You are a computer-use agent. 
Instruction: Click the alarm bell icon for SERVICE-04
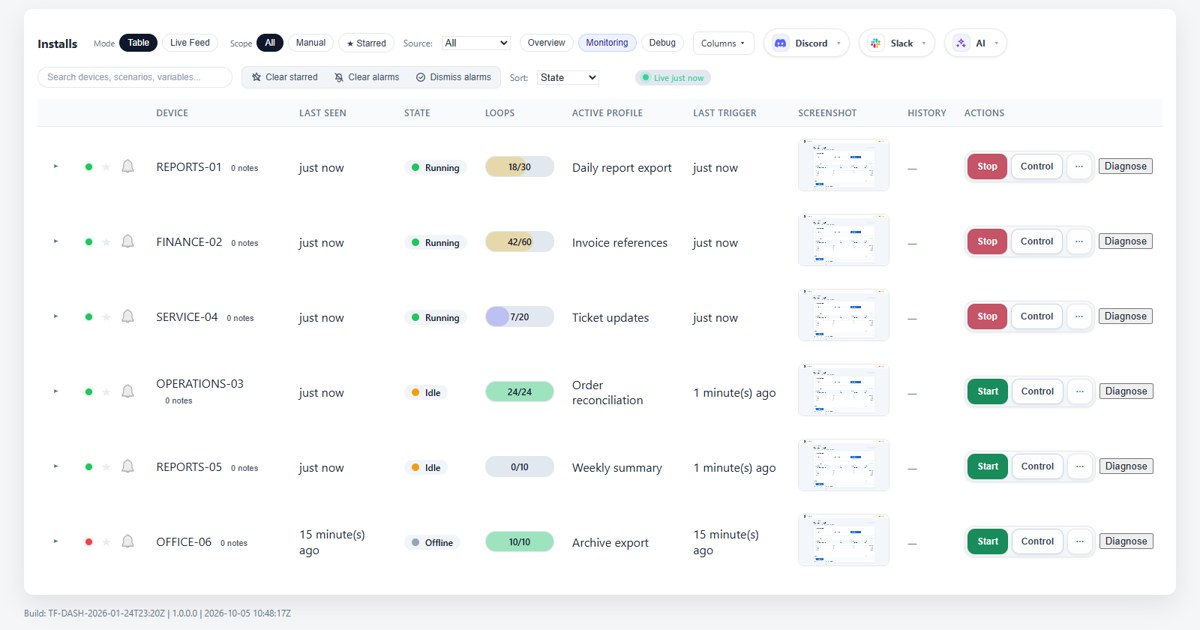pyautogui.click(x=128, y=317)
